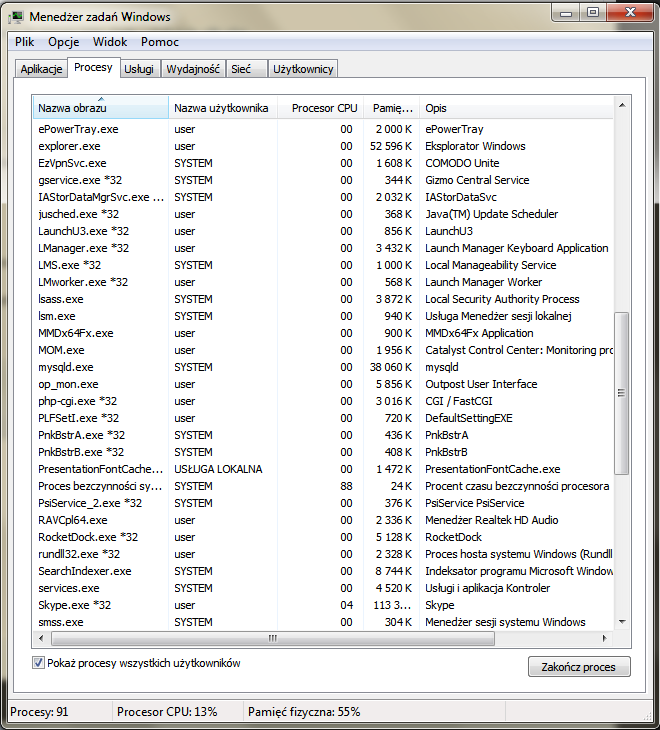Switch to the Usługi tab
Image resolution: width=660 pixels, height=730 pixels.
pos(139,69)
